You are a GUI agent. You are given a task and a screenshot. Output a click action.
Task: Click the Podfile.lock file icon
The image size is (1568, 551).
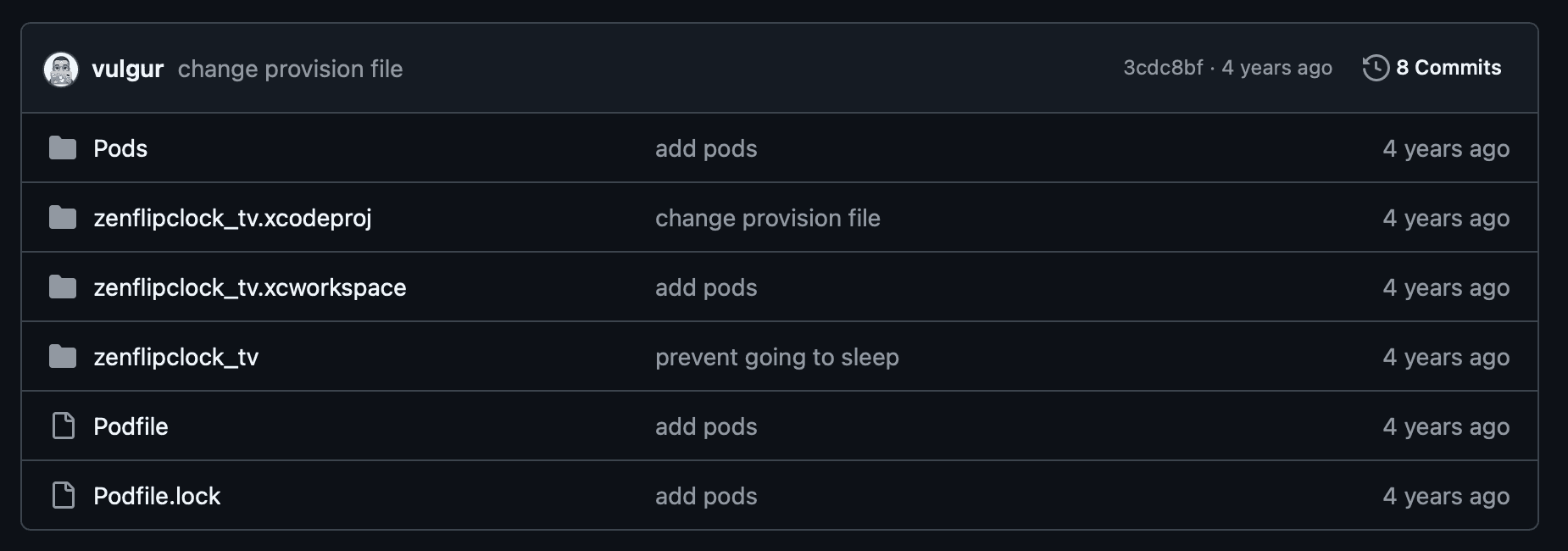click(x=64, y=495)
